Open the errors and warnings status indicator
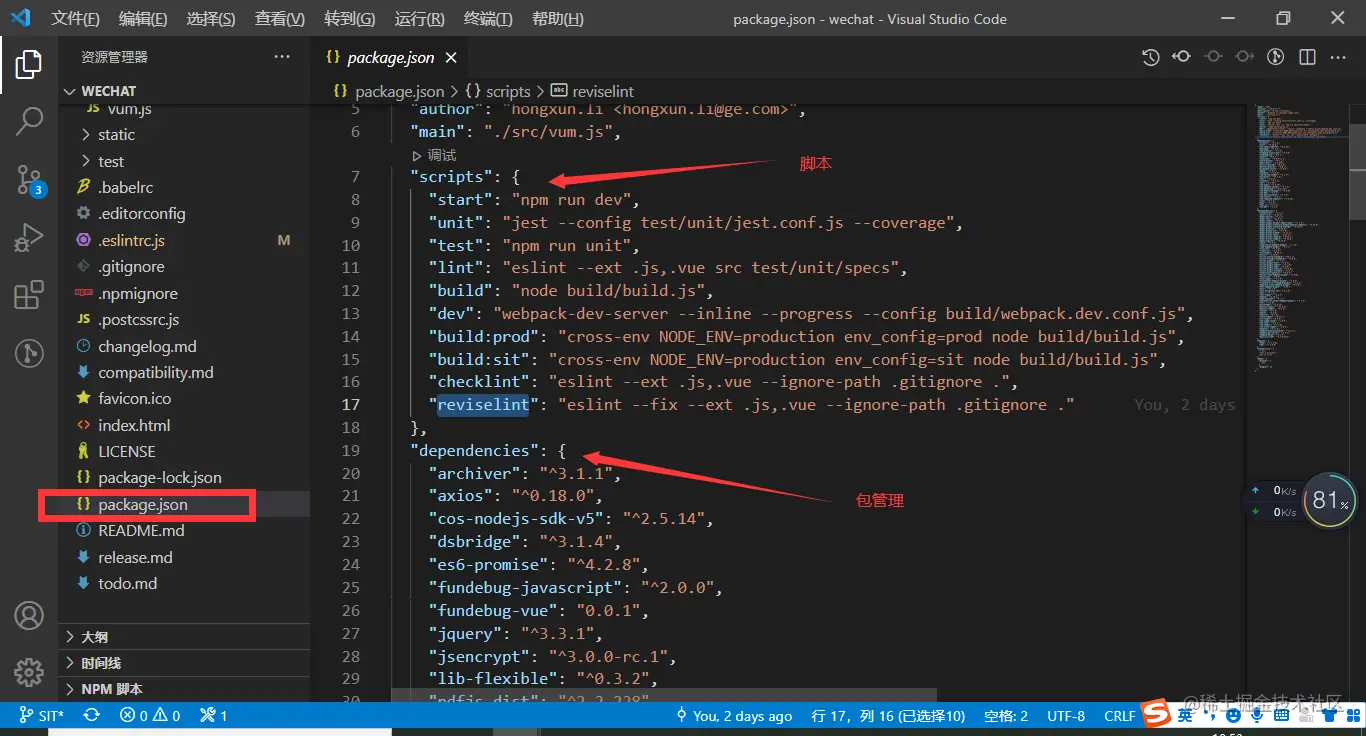This screenshot has width=1366, height=736. (150, 715)
